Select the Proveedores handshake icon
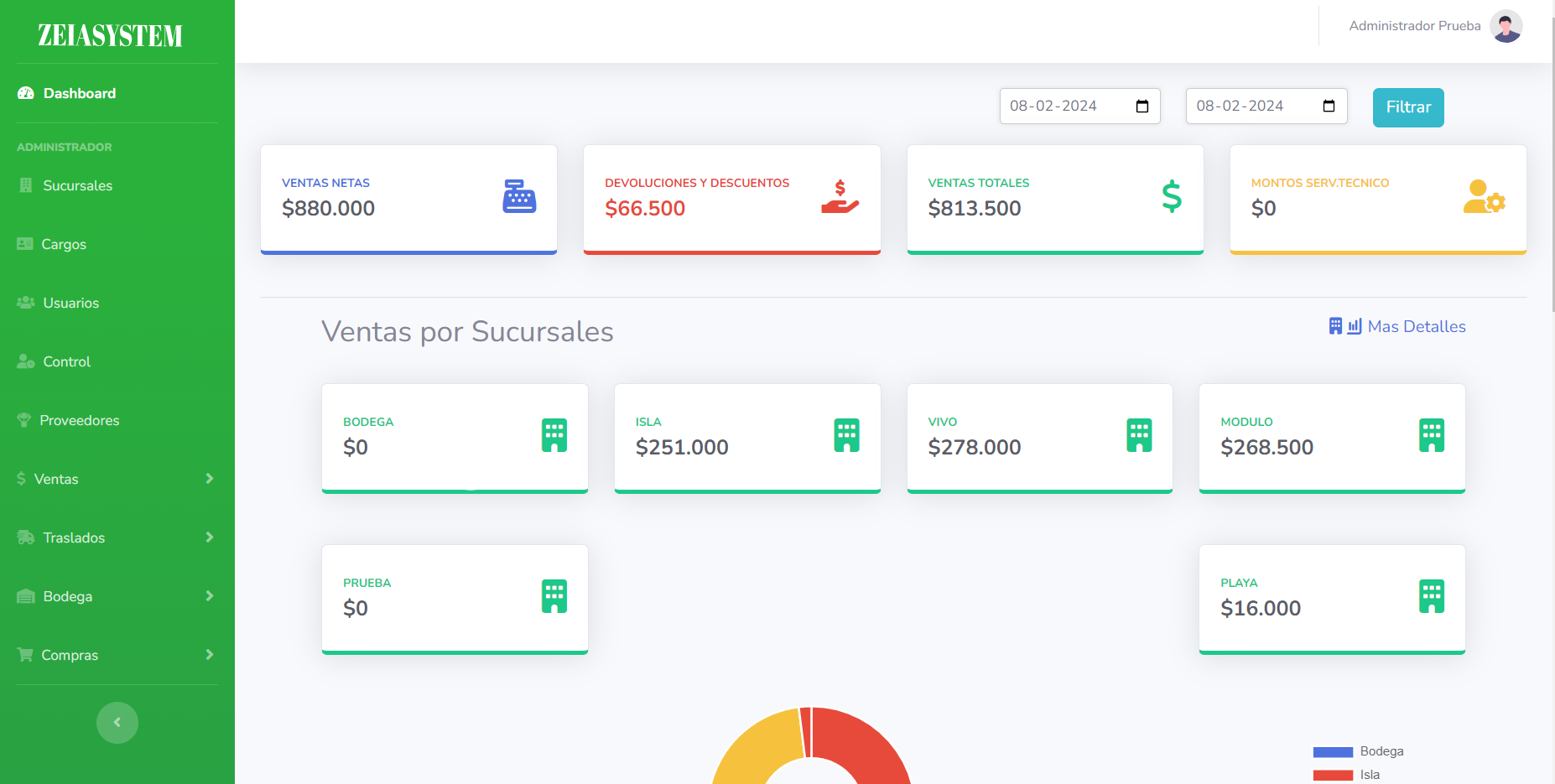 coord(23,420)
